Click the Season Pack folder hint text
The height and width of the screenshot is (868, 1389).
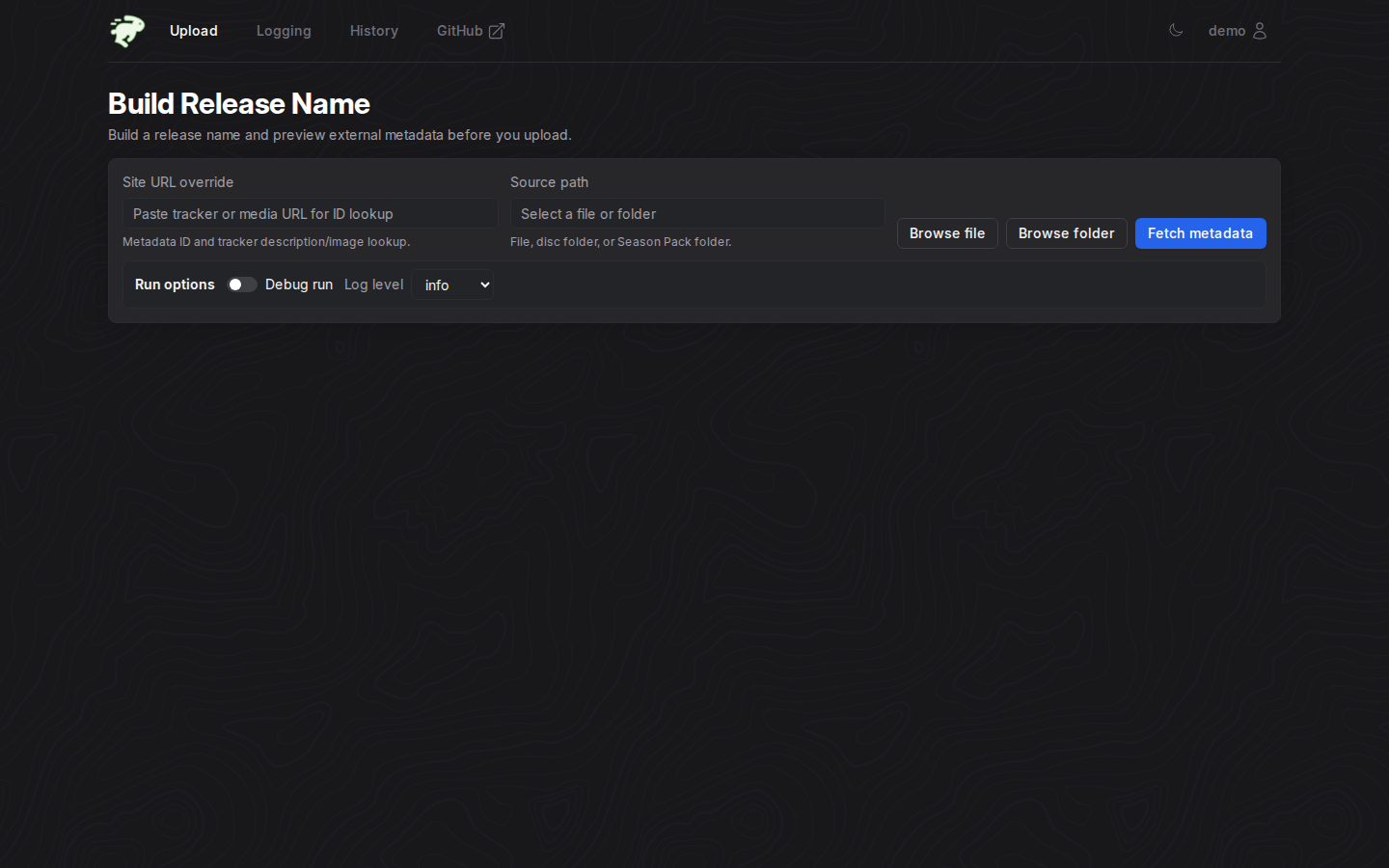point(620,242)
